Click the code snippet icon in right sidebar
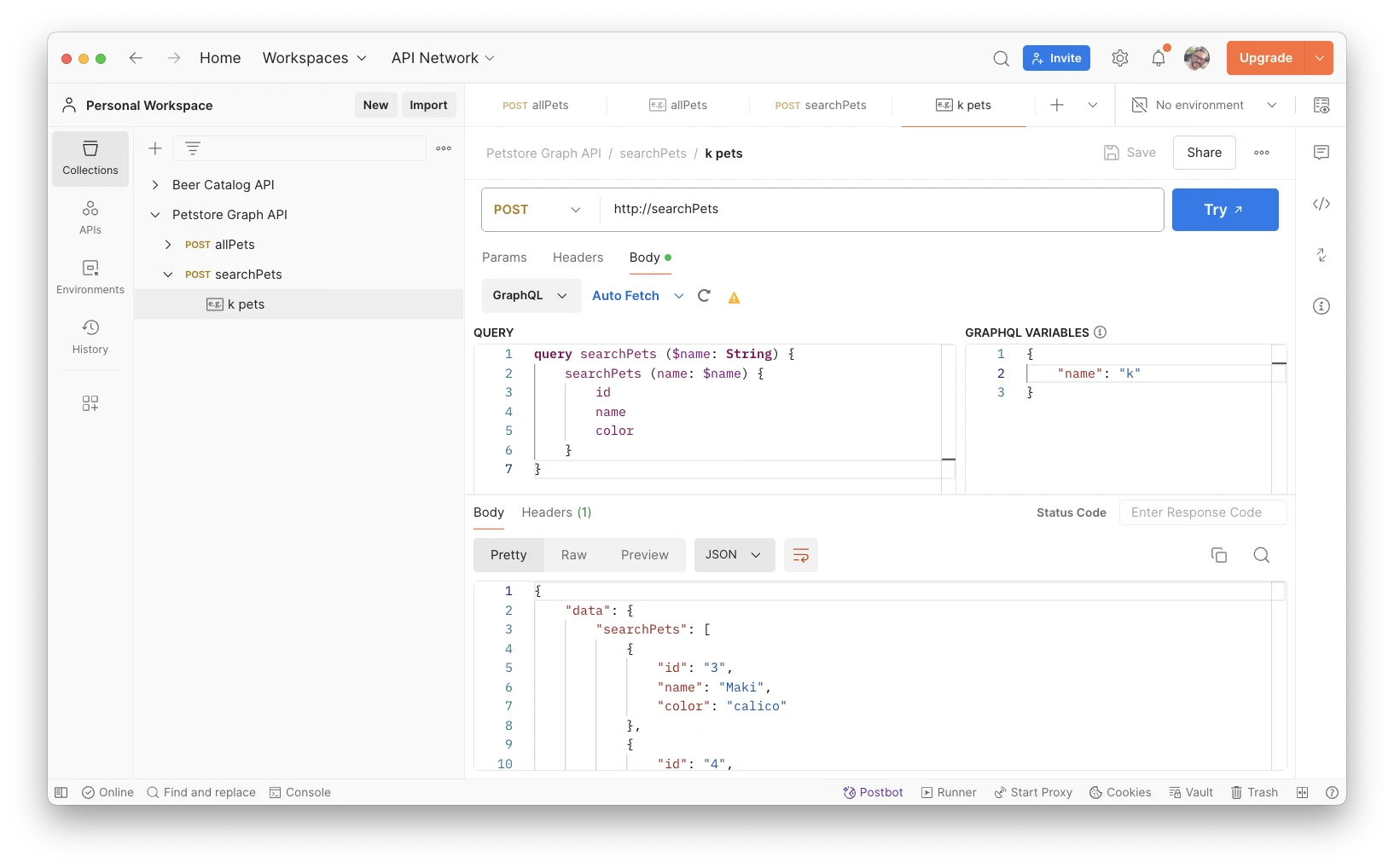1394x868 pixels. 1321,204
